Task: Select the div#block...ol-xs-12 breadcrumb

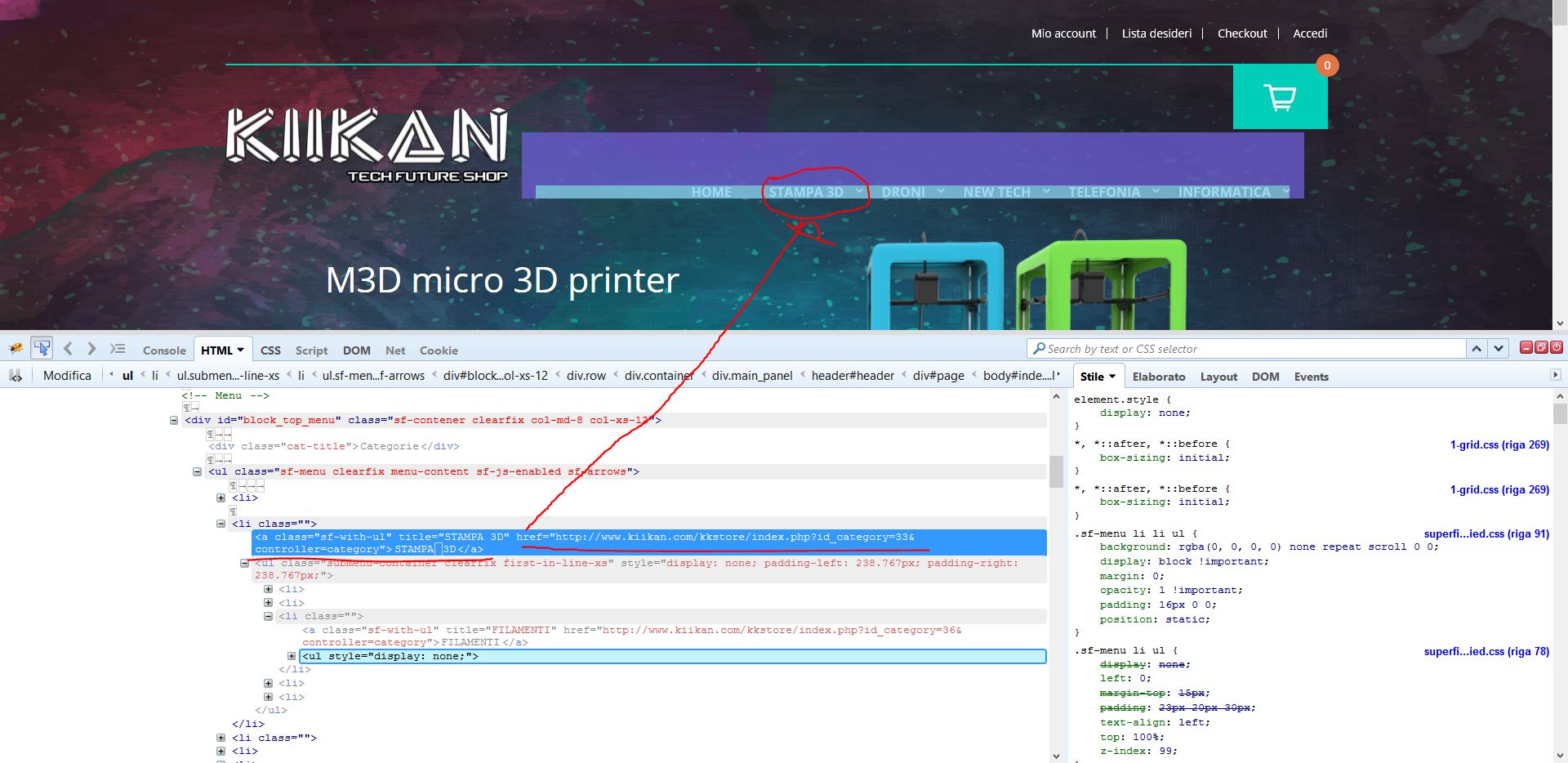Action: click(495, 376)
